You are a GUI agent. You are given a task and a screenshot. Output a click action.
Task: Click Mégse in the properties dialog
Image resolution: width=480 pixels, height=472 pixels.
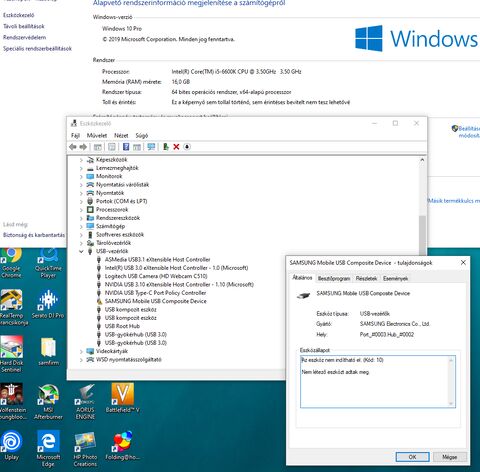(449, 457)
